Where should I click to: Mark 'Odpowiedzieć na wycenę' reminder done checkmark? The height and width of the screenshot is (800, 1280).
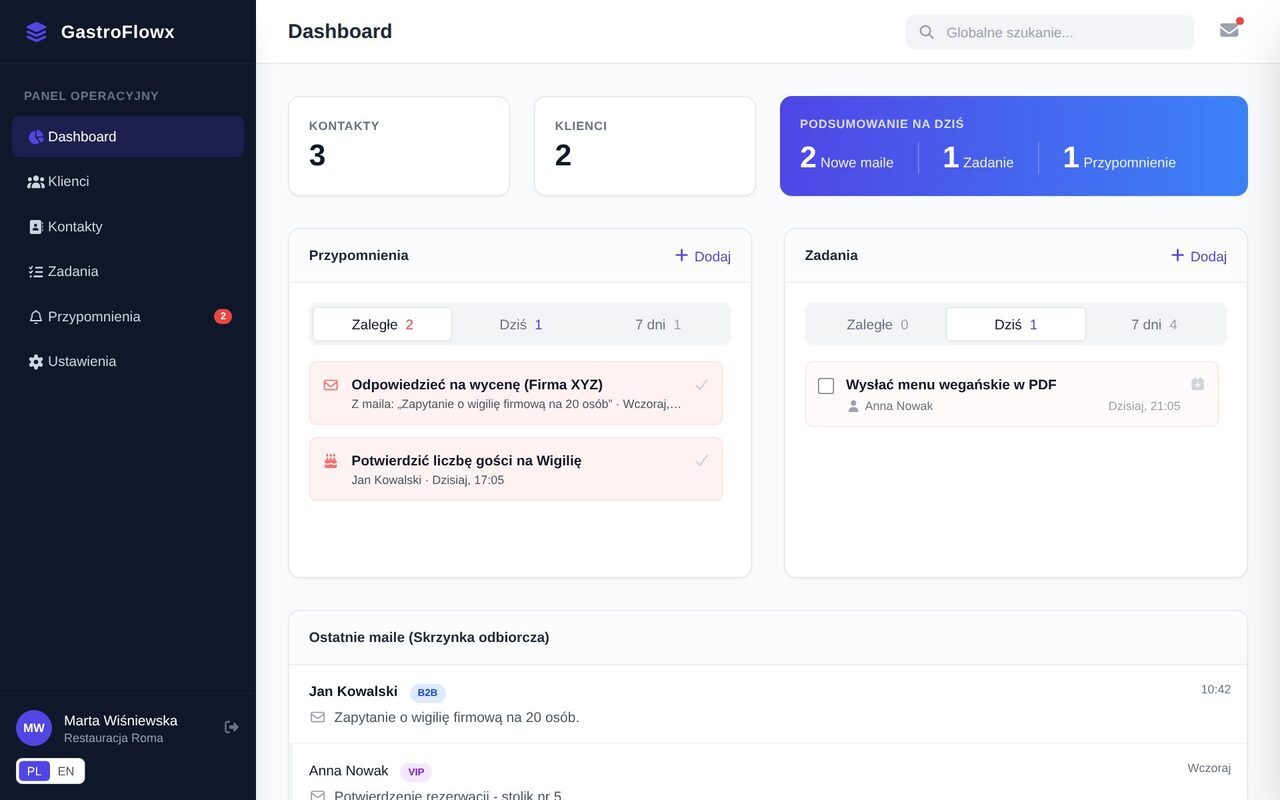(702, 385)
